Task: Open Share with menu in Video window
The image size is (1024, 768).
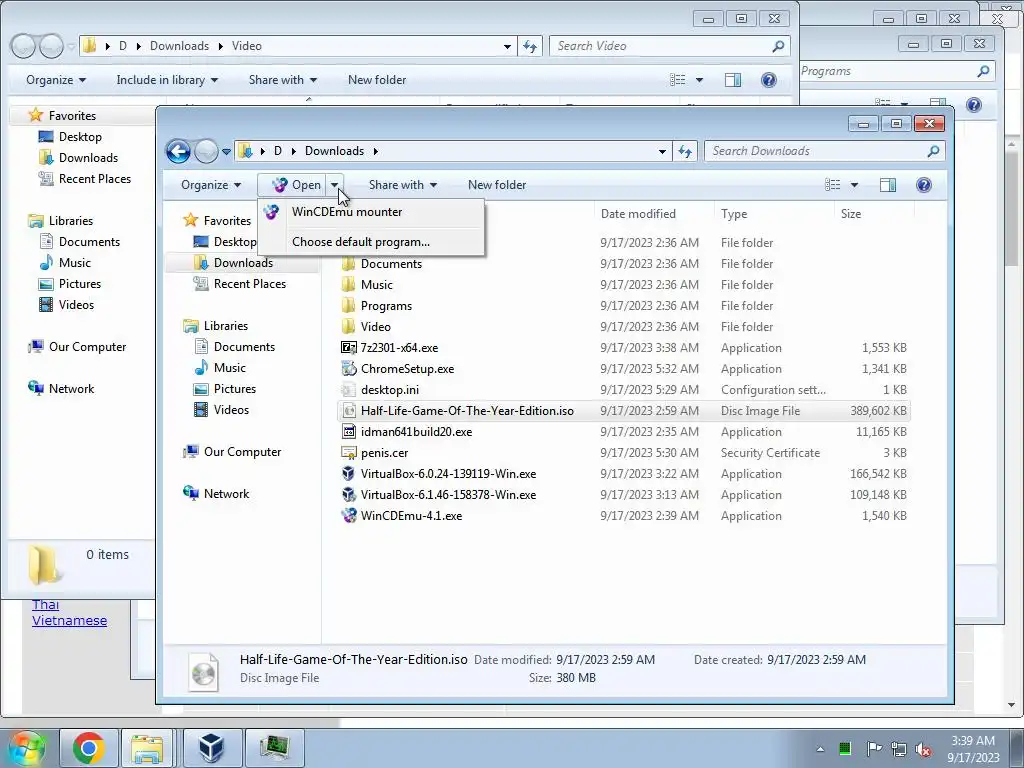Action: click(x=282, y=80)
